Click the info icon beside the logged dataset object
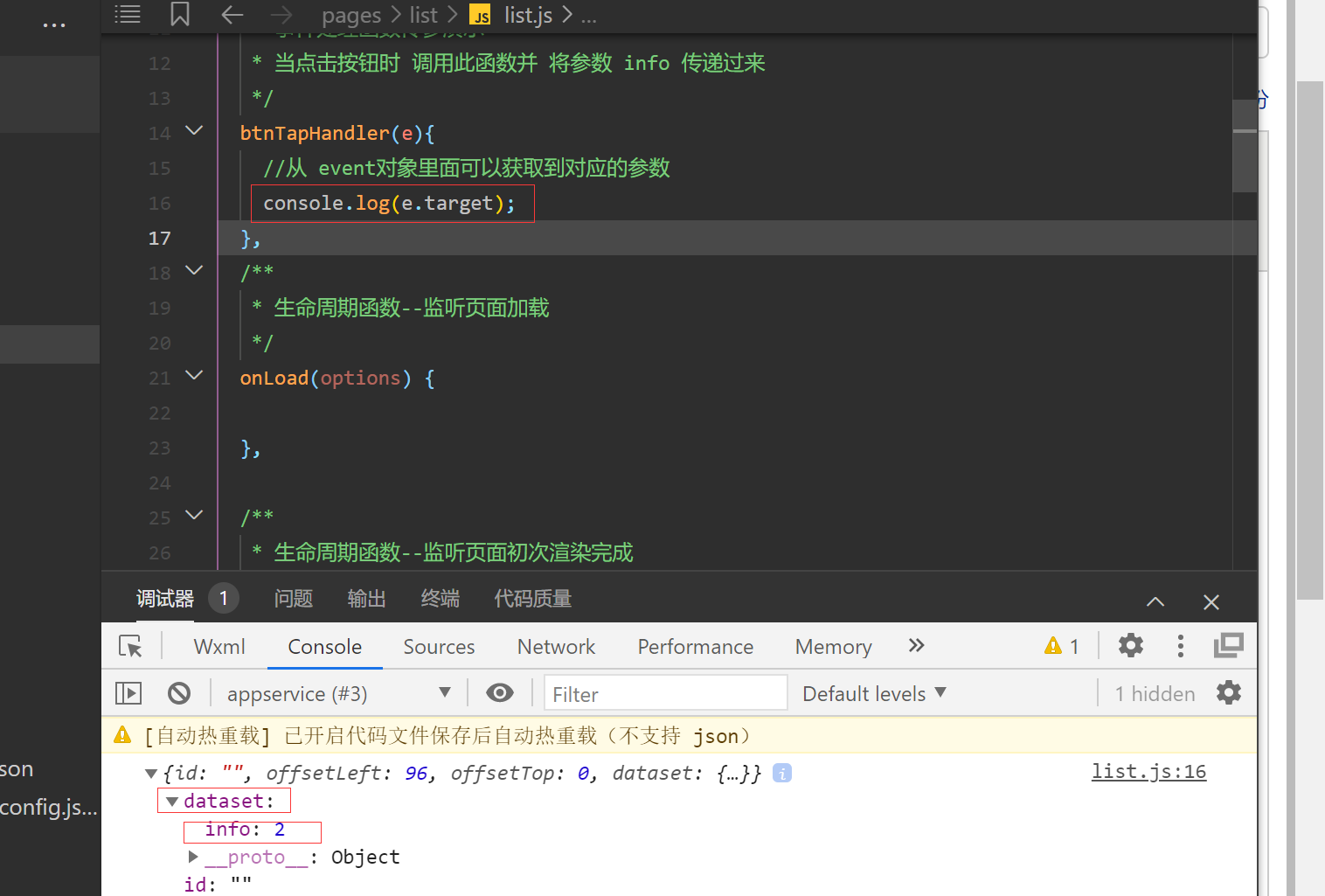This screenshot has height=896, width=1325. (x=781, y=773)
